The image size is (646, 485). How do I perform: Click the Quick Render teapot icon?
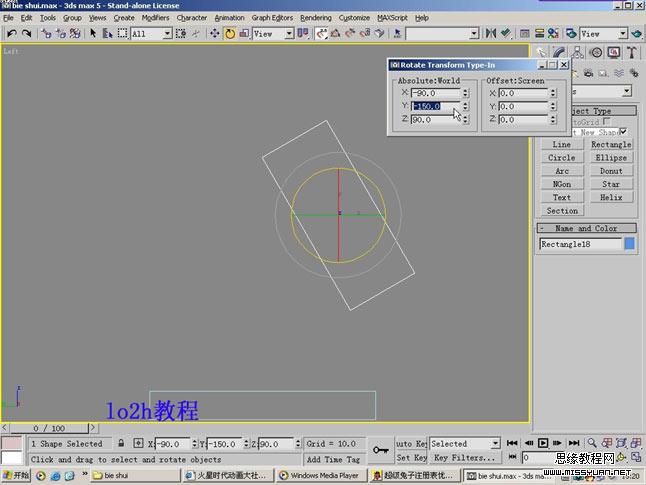click(x=637, y=33)
